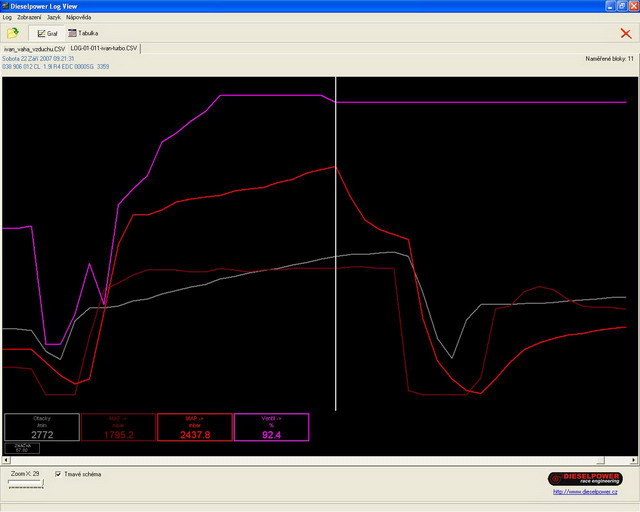
Task: Click the Dieselpower Log View title bar icon
Action: [5, 6]
